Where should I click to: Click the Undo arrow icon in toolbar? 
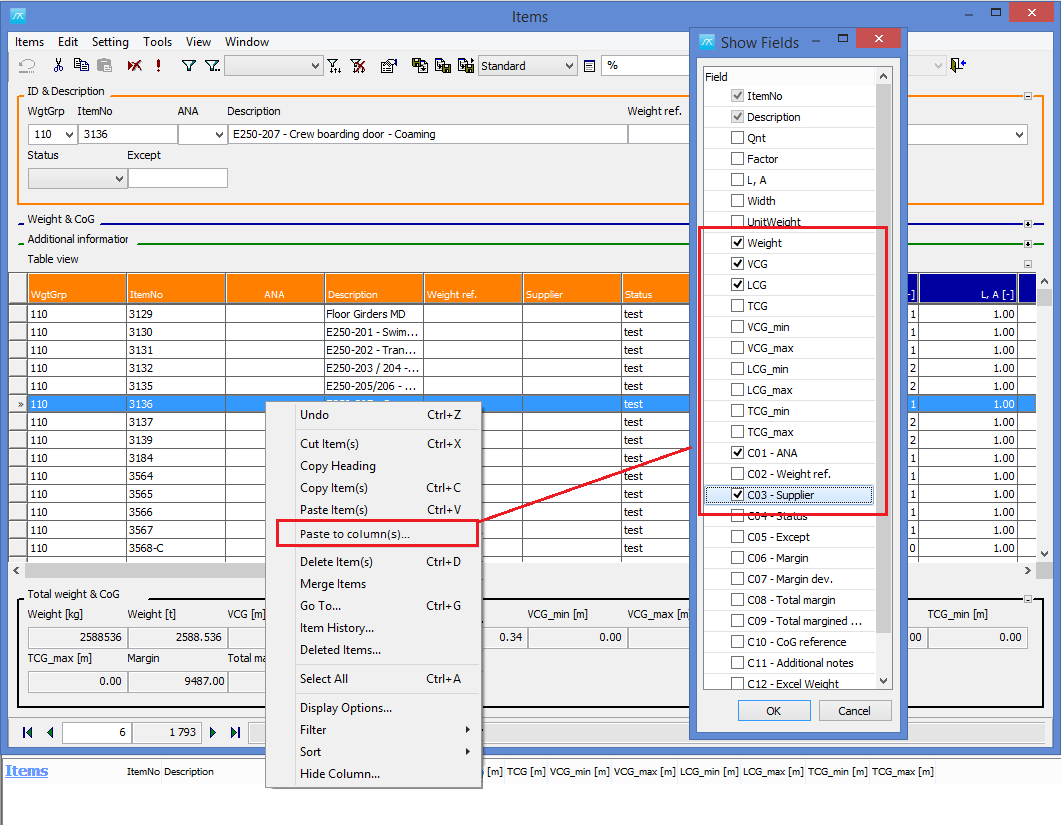pyautogui.click(x=27, y=65)
